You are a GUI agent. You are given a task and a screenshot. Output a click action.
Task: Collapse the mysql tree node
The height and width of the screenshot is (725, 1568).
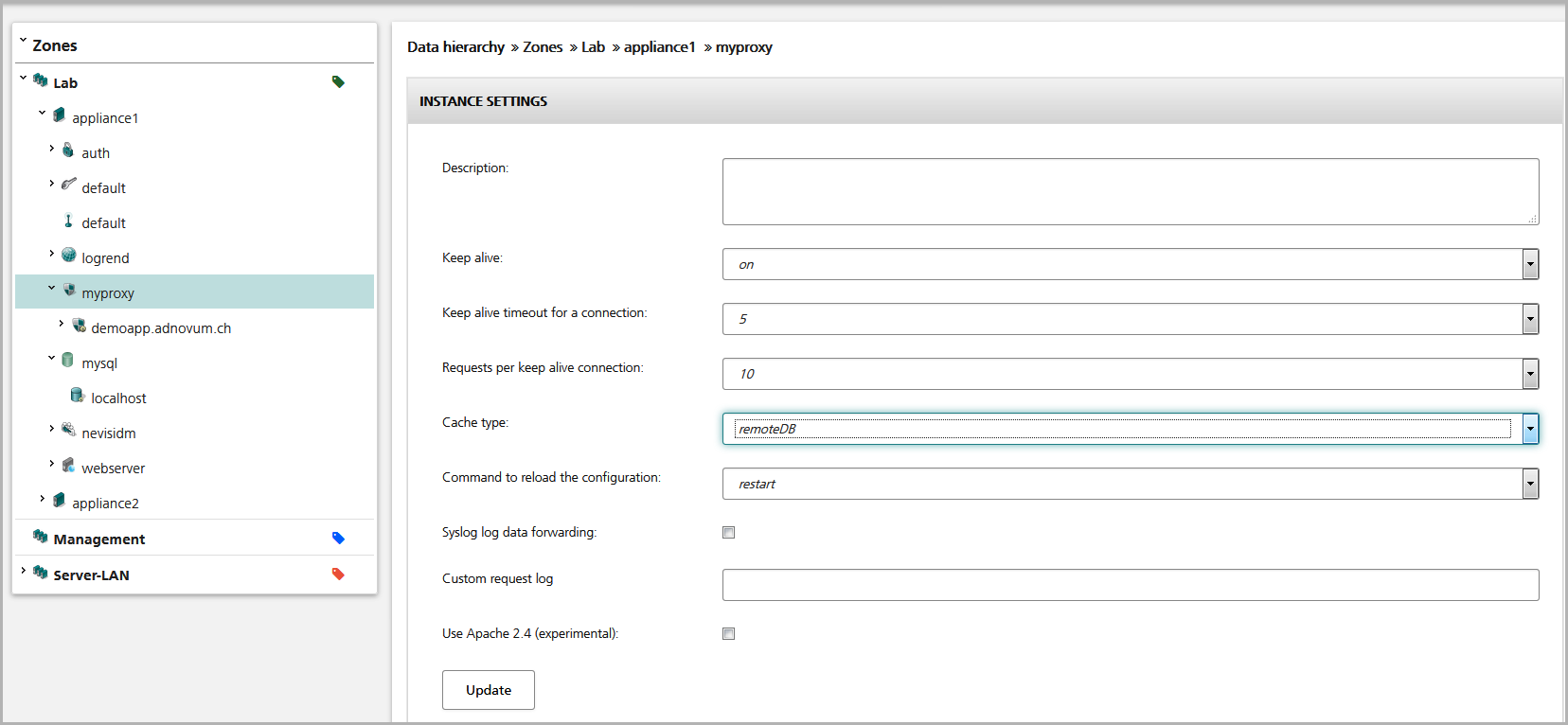(51, 358)
